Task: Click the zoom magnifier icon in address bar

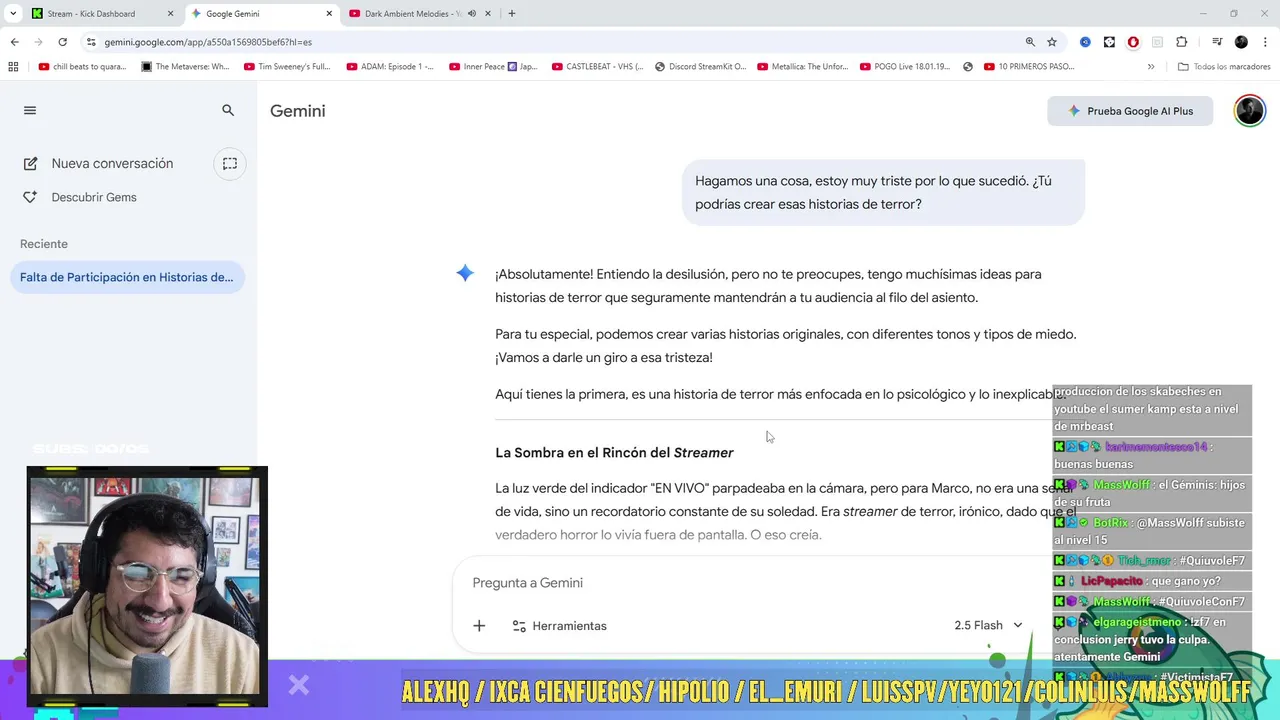Action: point(1030,42)
